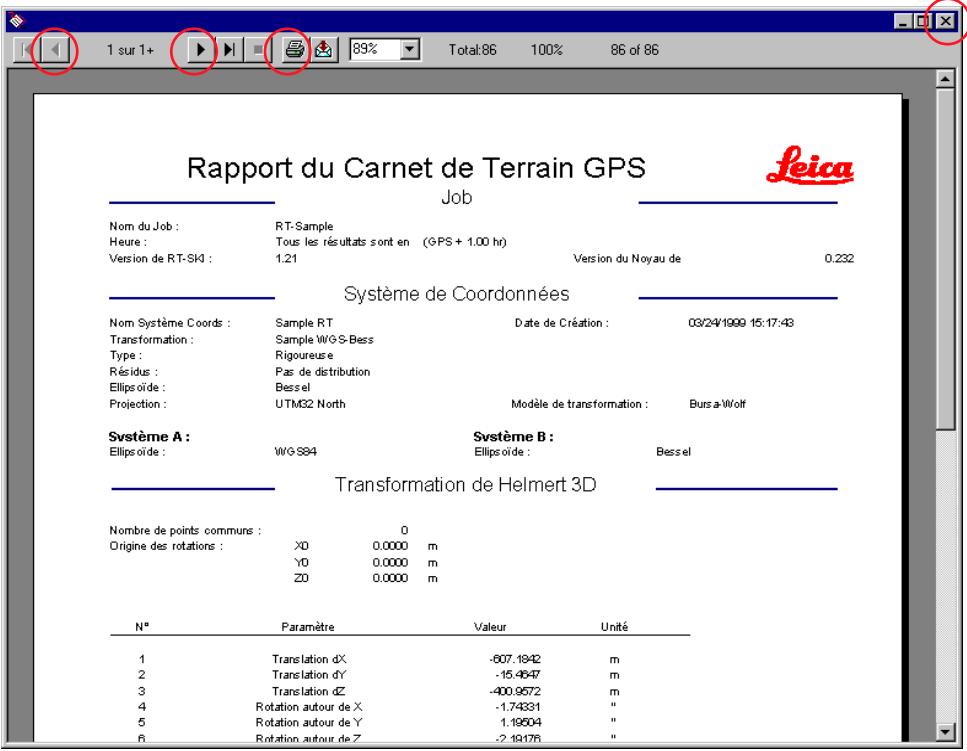The width and height of the screenshot is (967, 751).
Task: Click the vertical scrollbar down arrow
Action: pyautogui.click(x=945, y=731)
